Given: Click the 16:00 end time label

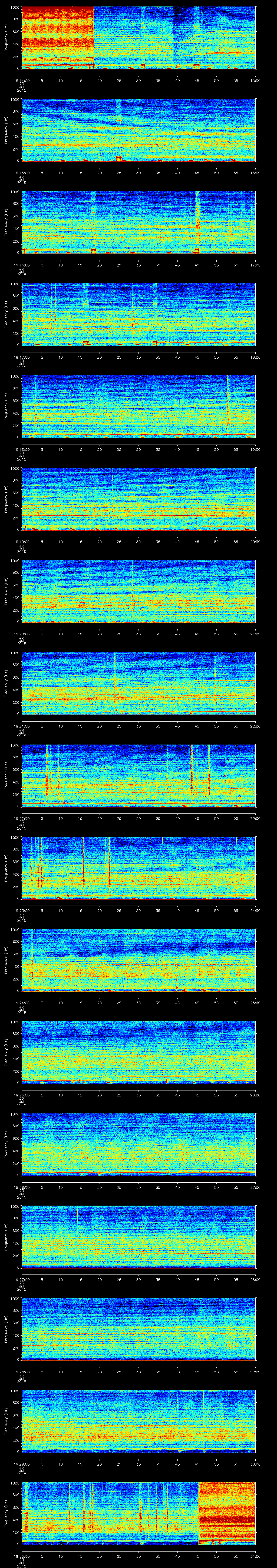Looking at the screenshot, I should [x=255, y=173].
